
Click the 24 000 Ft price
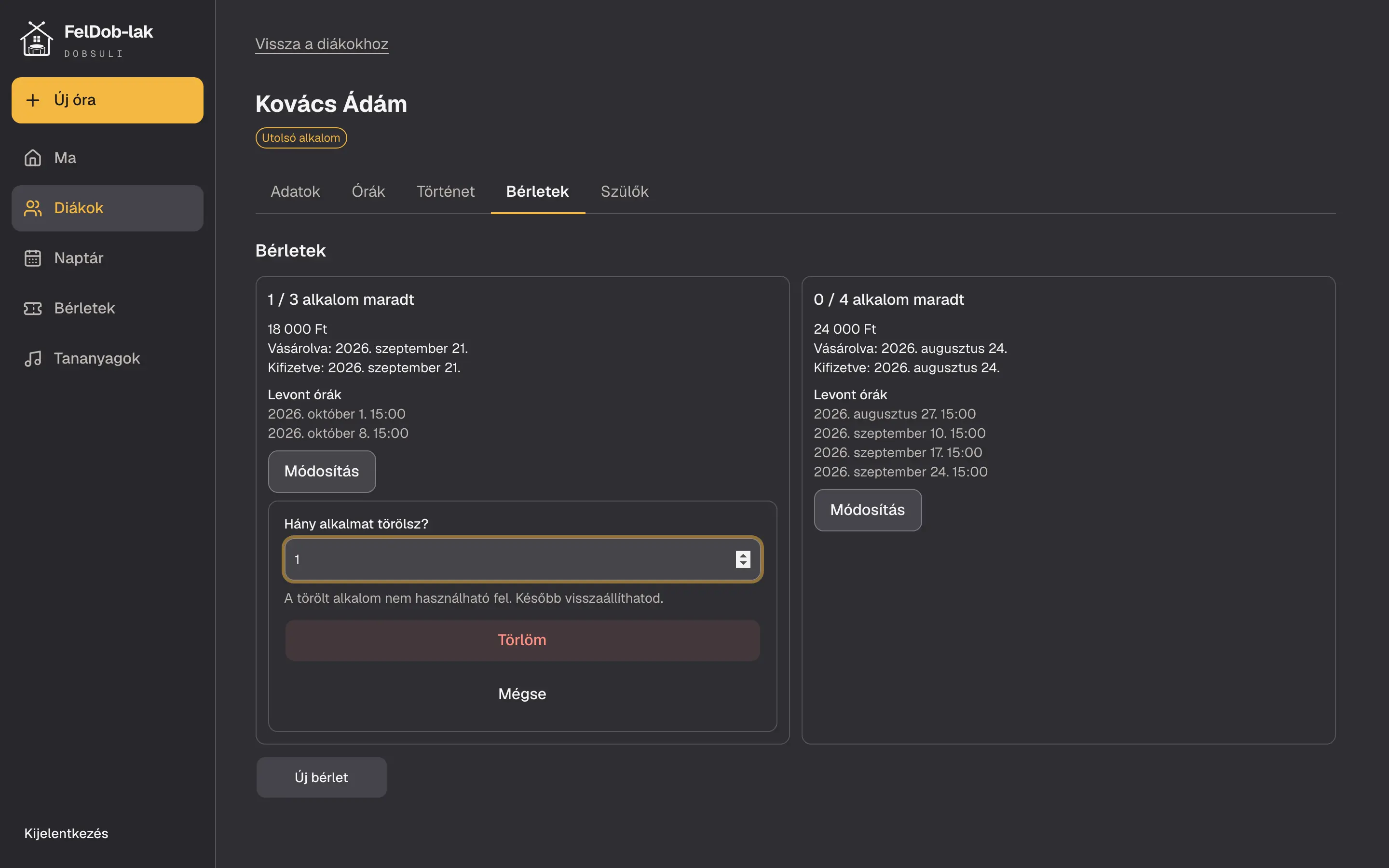point(845,329)
